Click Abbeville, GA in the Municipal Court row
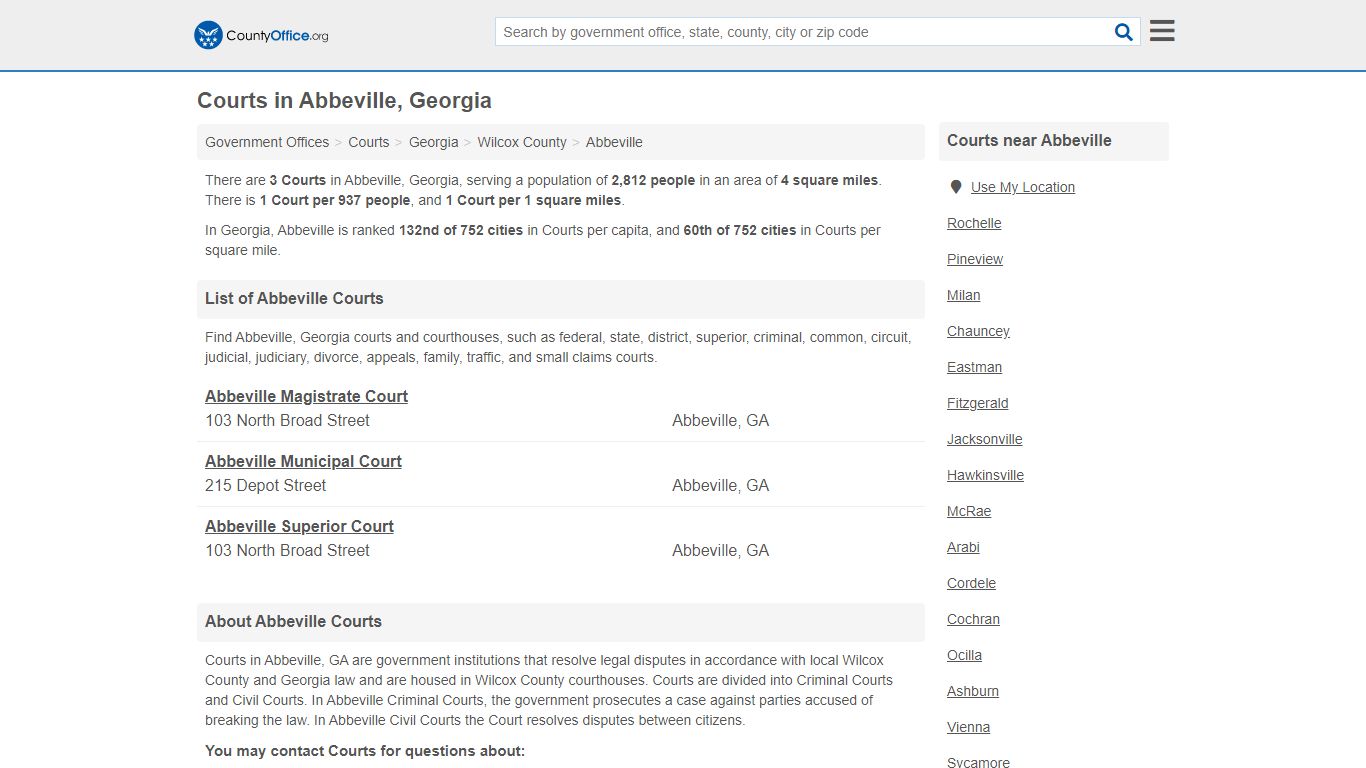 720,485
